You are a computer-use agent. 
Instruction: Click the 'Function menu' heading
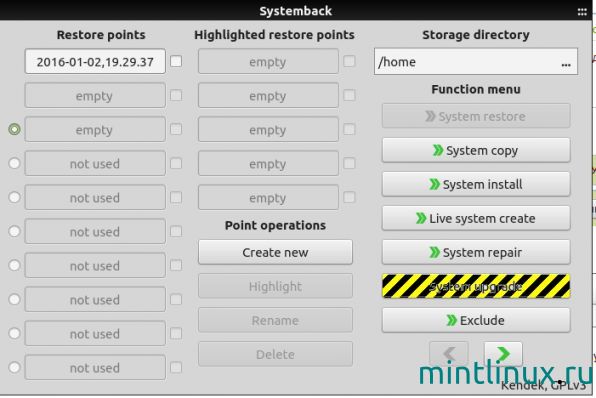pyautogui.click(x=476, y=89)
